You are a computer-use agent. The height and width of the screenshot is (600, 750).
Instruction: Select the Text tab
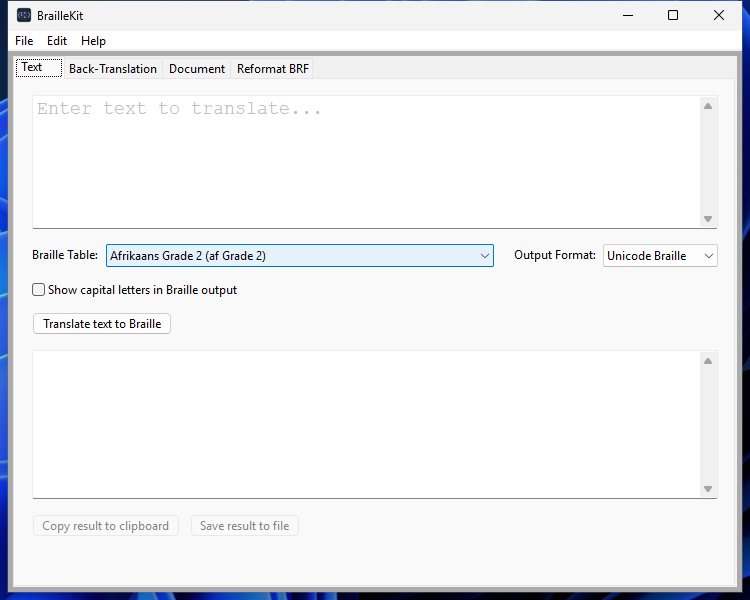pos(39,67)
